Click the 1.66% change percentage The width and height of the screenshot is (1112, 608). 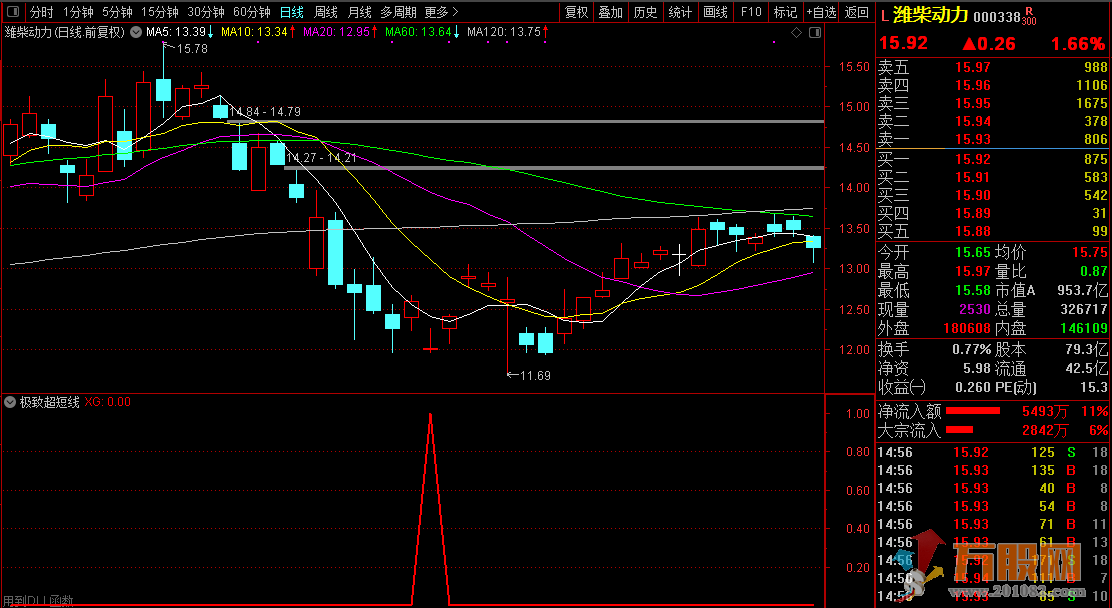pyautogui.click(x=1078, y=44)
